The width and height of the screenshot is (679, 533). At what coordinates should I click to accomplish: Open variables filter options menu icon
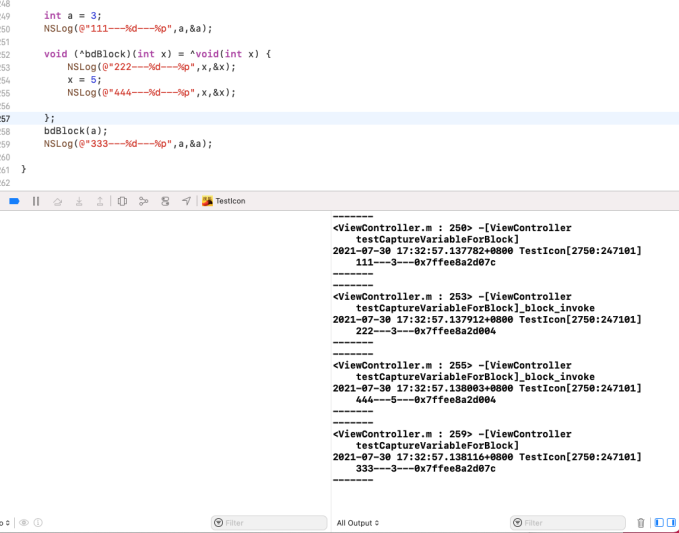pyautogui.click(x=219, y=523)
